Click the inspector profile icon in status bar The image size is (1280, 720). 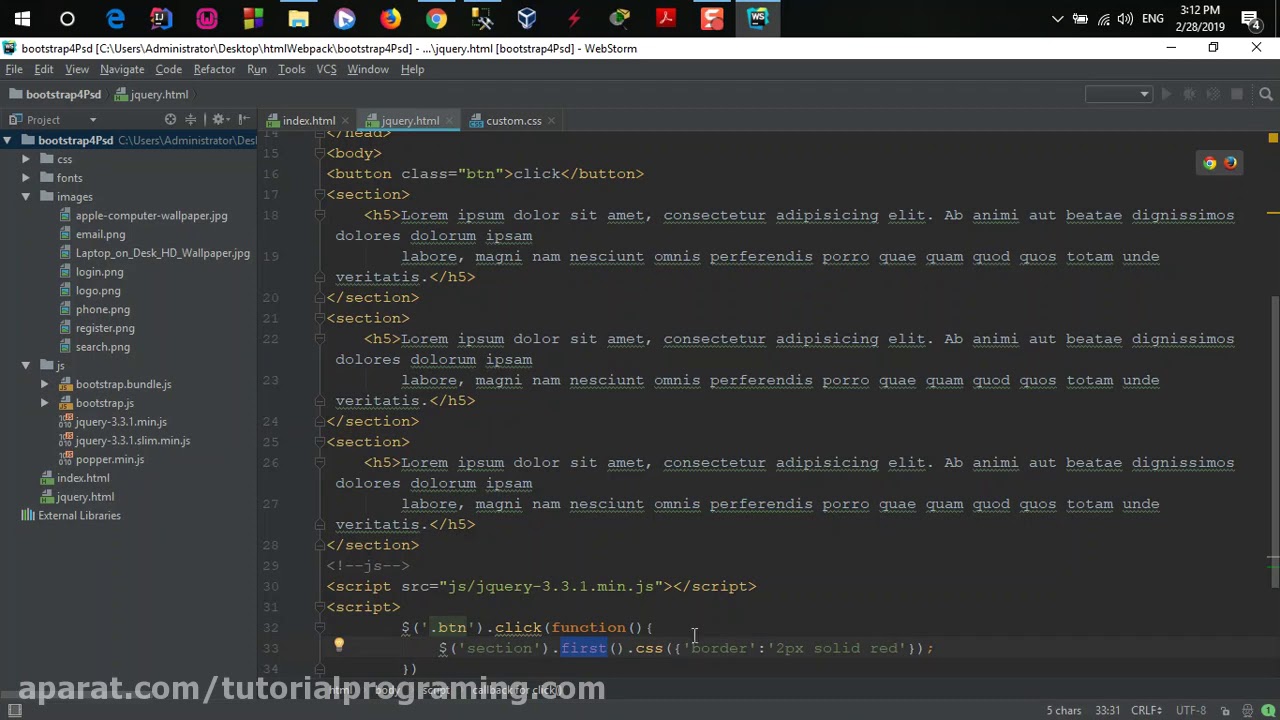click(1248, 710)
